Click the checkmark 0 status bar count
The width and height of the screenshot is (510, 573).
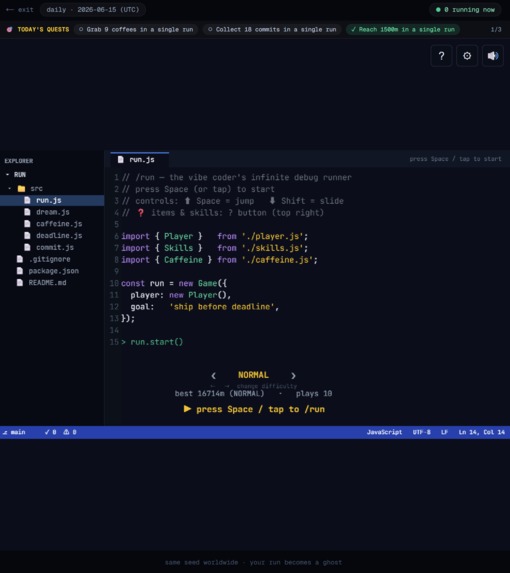[x=50, y=432]
